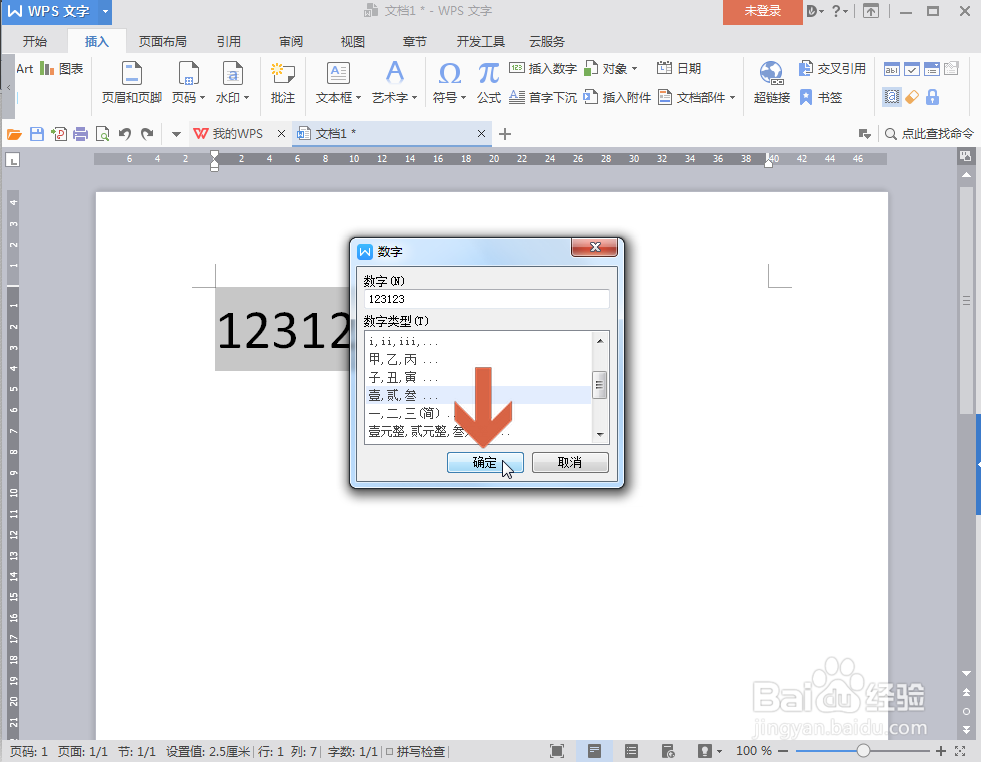This screenshot has height=762, width=981.
Task: Print document with printer icon
Action: [81, 134]
